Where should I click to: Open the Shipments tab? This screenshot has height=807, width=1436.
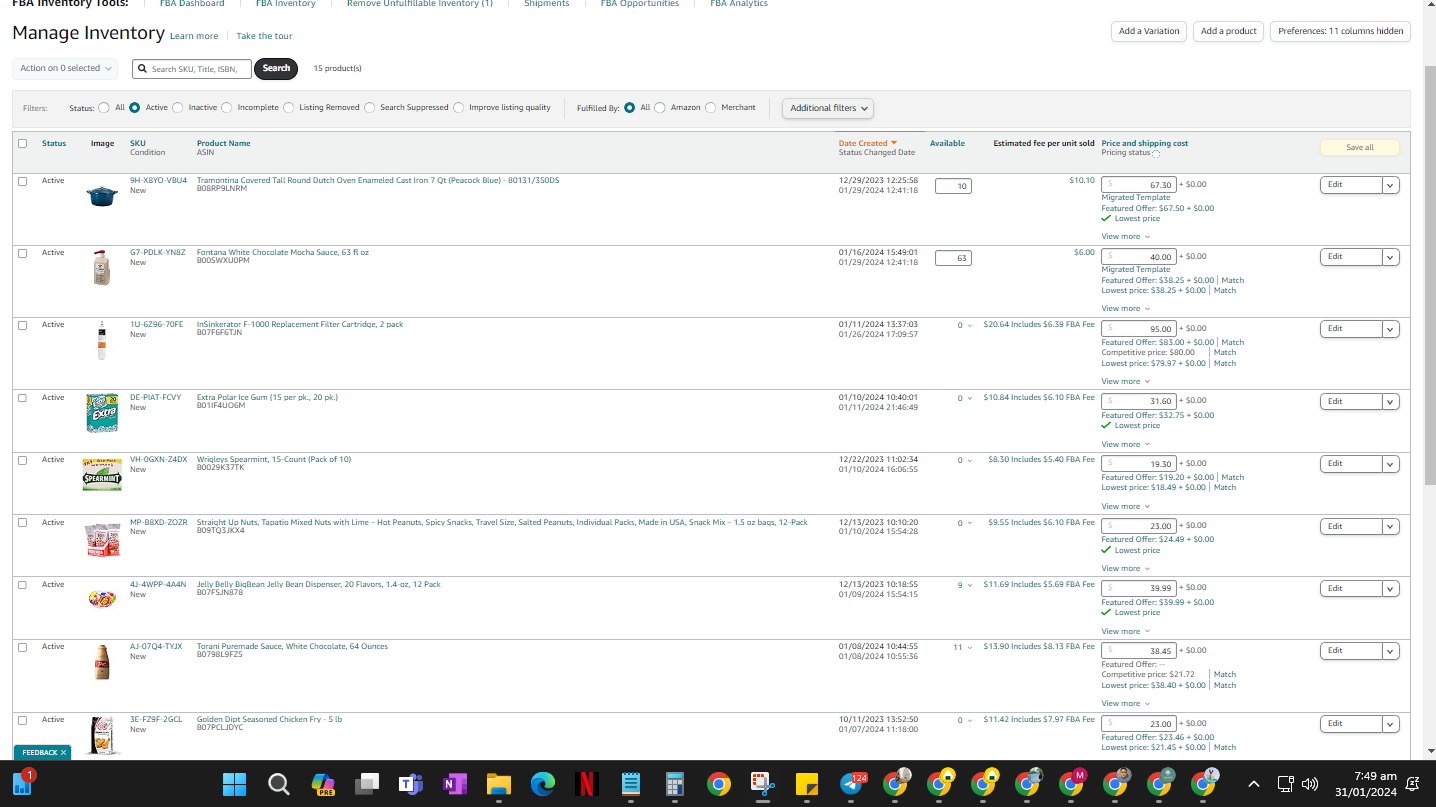click(547, 4)
